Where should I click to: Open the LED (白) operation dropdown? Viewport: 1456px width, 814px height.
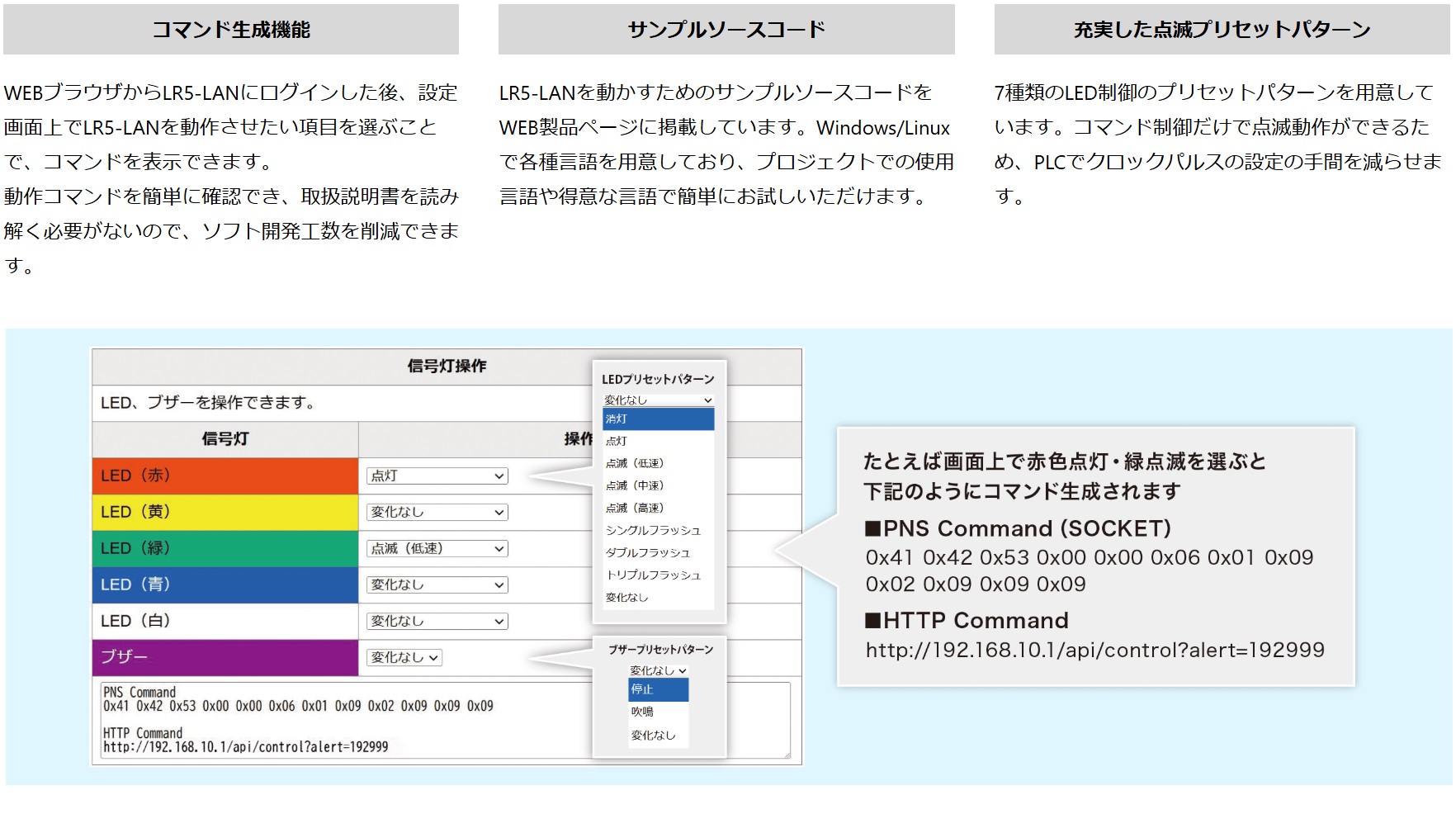point(437,622)
